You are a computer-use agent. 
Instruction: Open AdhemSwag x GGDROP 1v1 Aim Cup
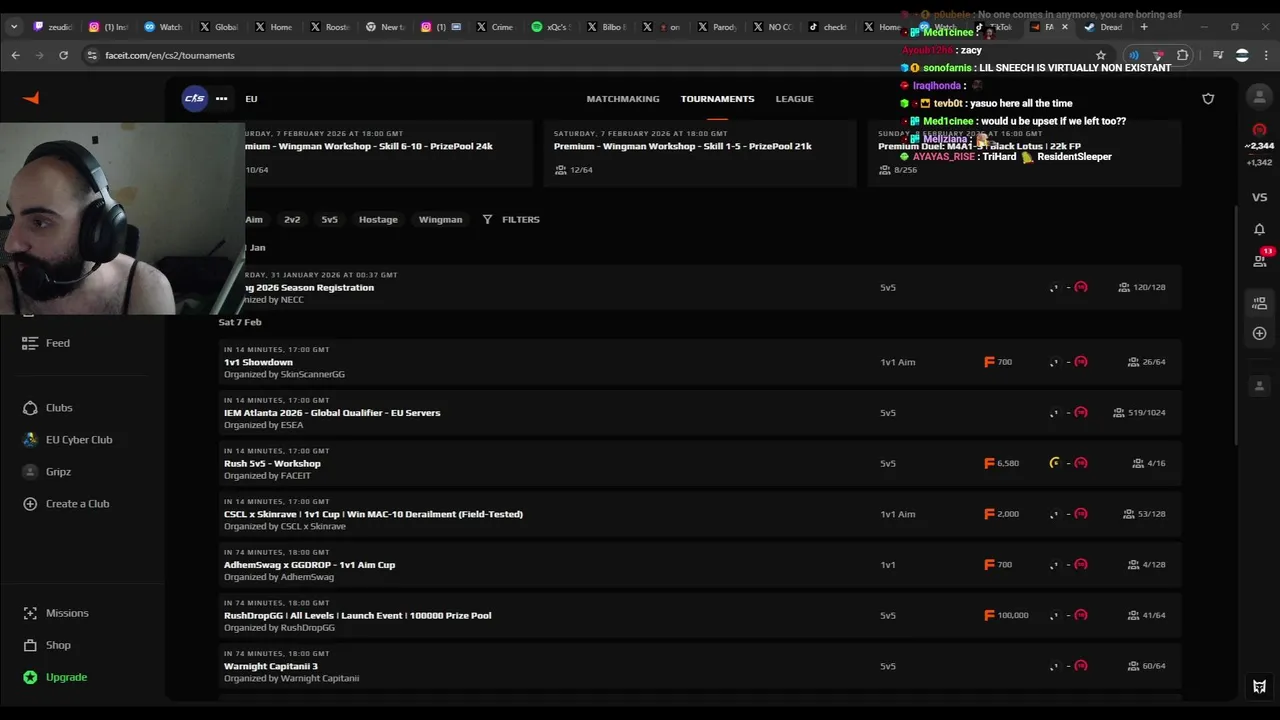coord(700,564)
